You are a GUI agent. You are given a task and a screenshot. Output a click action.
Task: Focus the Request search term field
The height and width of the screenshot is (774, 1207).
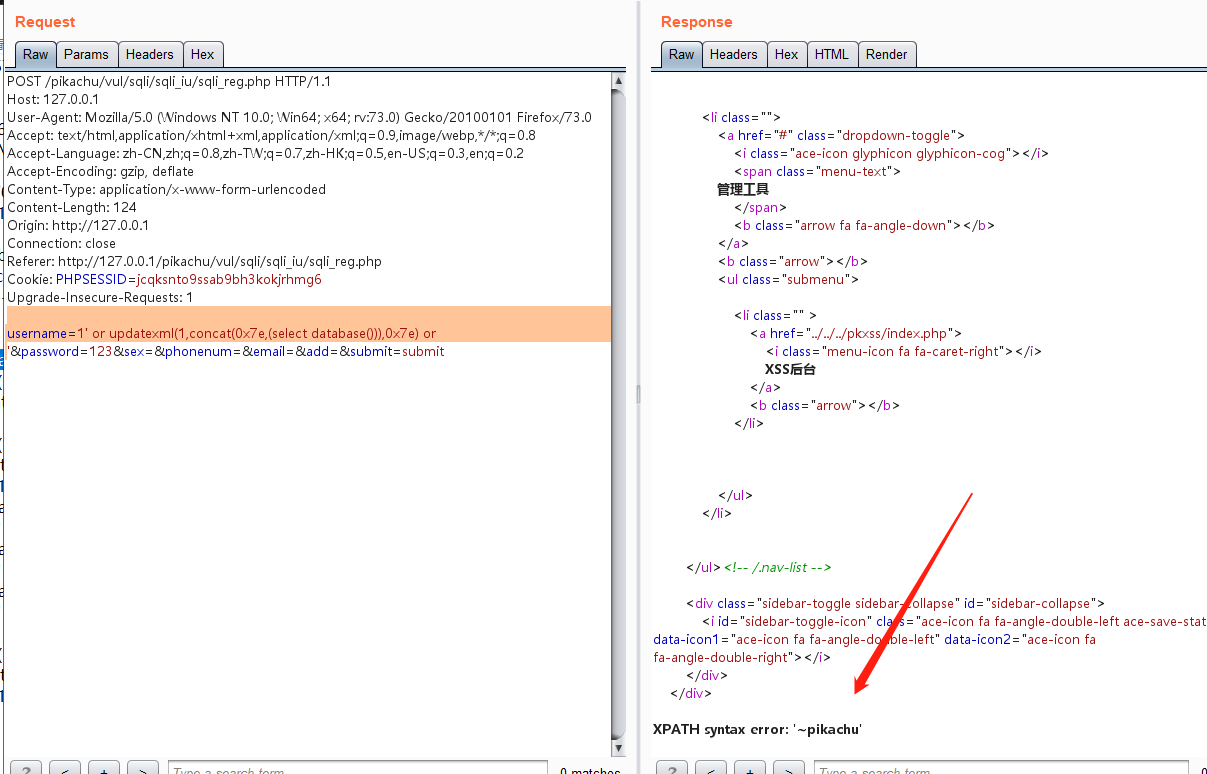coord(358,769)
